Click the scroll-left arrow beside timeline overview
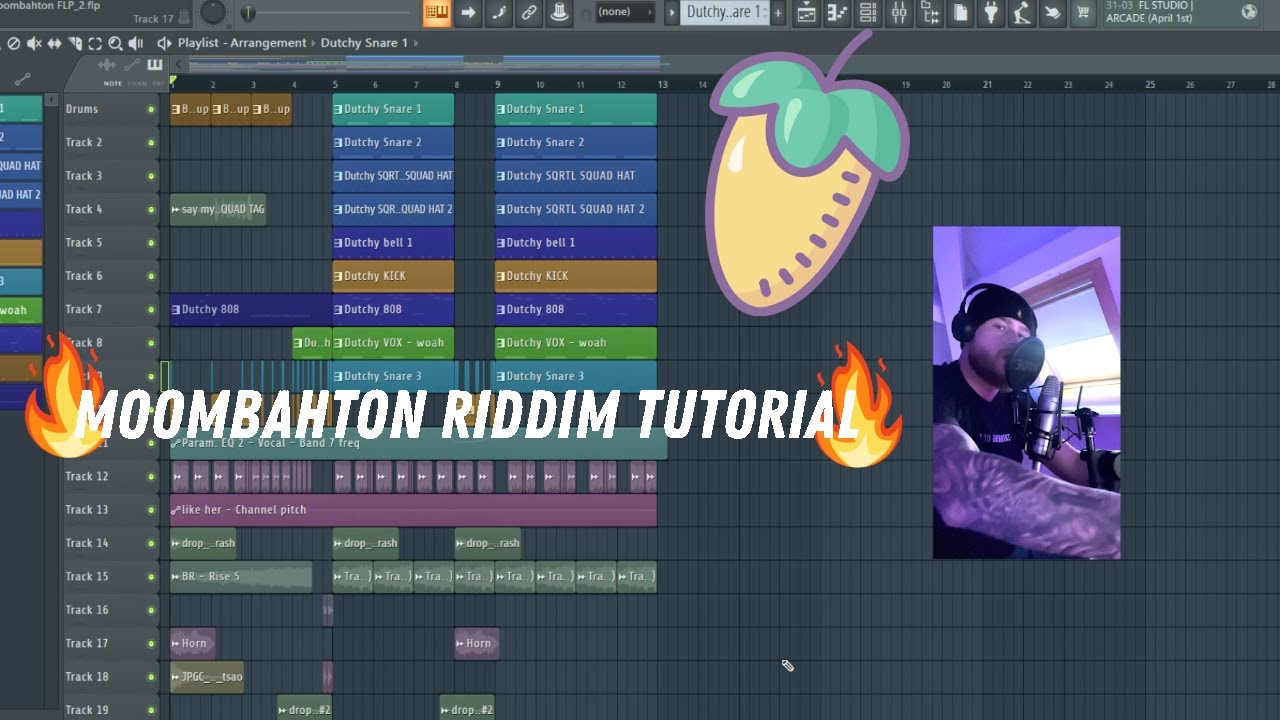The image size is (1280, 720). 179,65
